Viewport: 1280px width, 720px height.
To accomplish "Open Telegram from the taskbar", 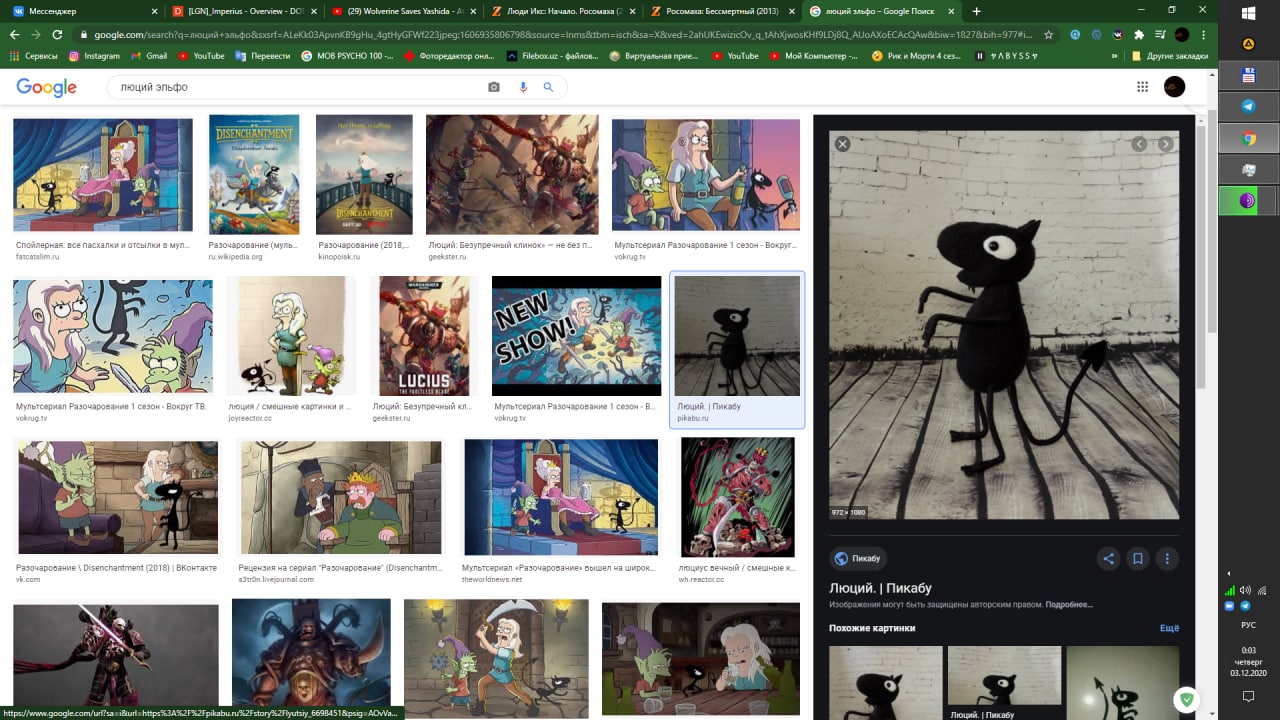I will (x=1248, y=106).
